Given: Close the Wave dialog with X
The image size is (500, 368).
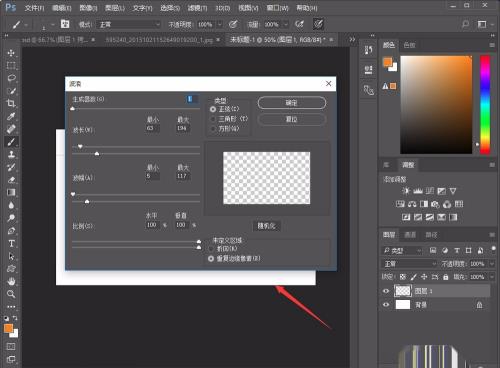Looking at the screenshot, I should 328,83.
